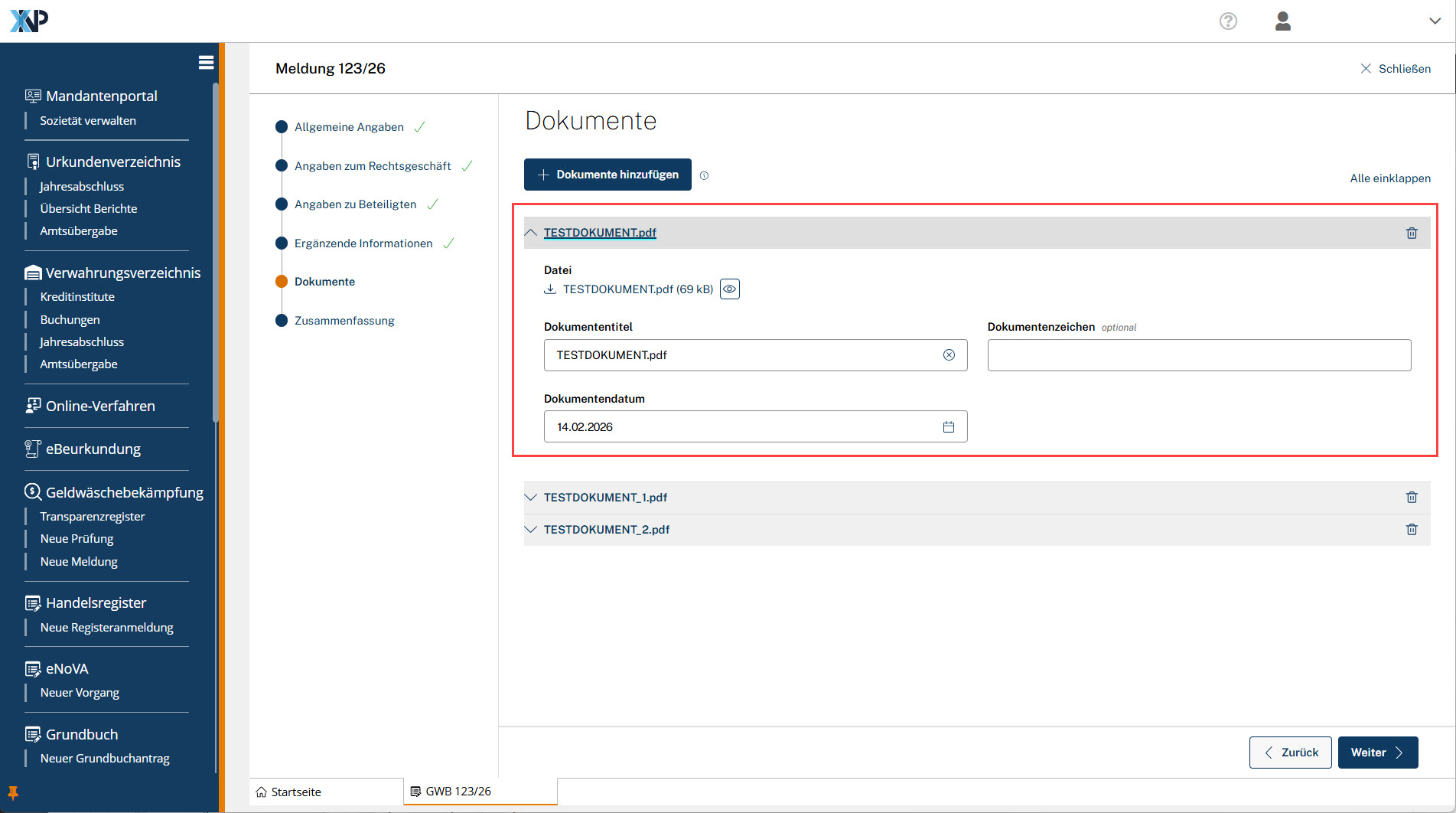Open the account dropdown chevron
The height and width of the screenshot is (813, 1456).
tap(1435, 21)
